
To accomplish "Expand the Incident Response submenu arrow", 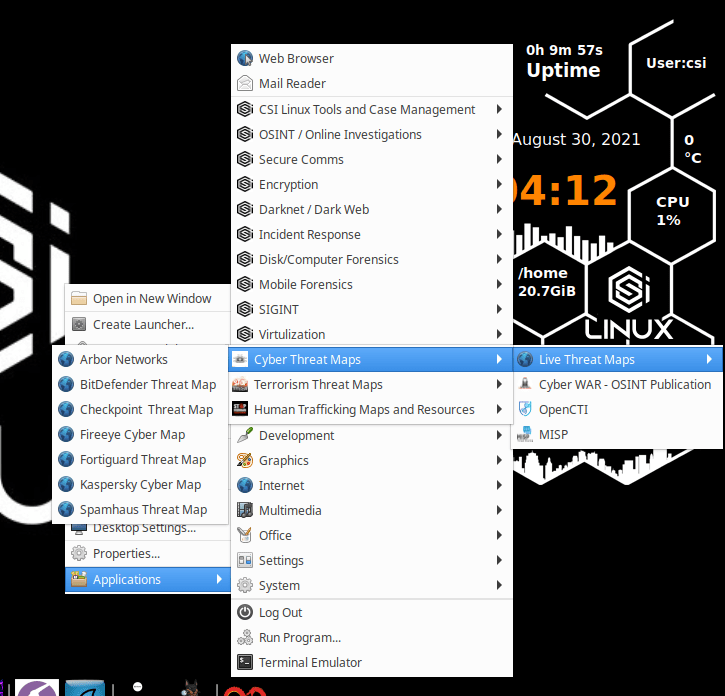I will [x=499, y=234].
